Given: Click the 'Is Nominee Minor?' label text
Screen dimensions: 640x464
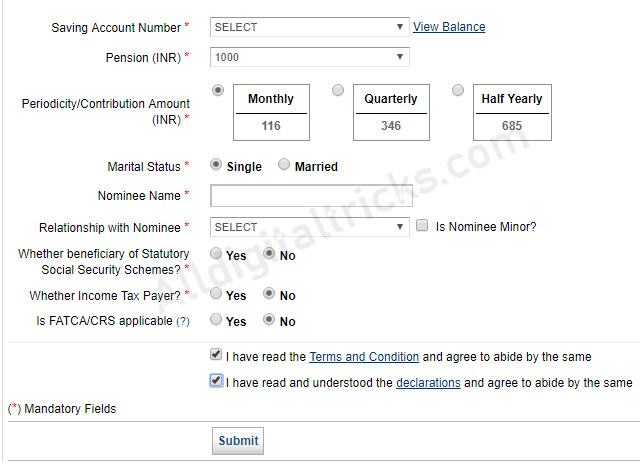Looking at the screenshot, I should click(x=486, y=227).
